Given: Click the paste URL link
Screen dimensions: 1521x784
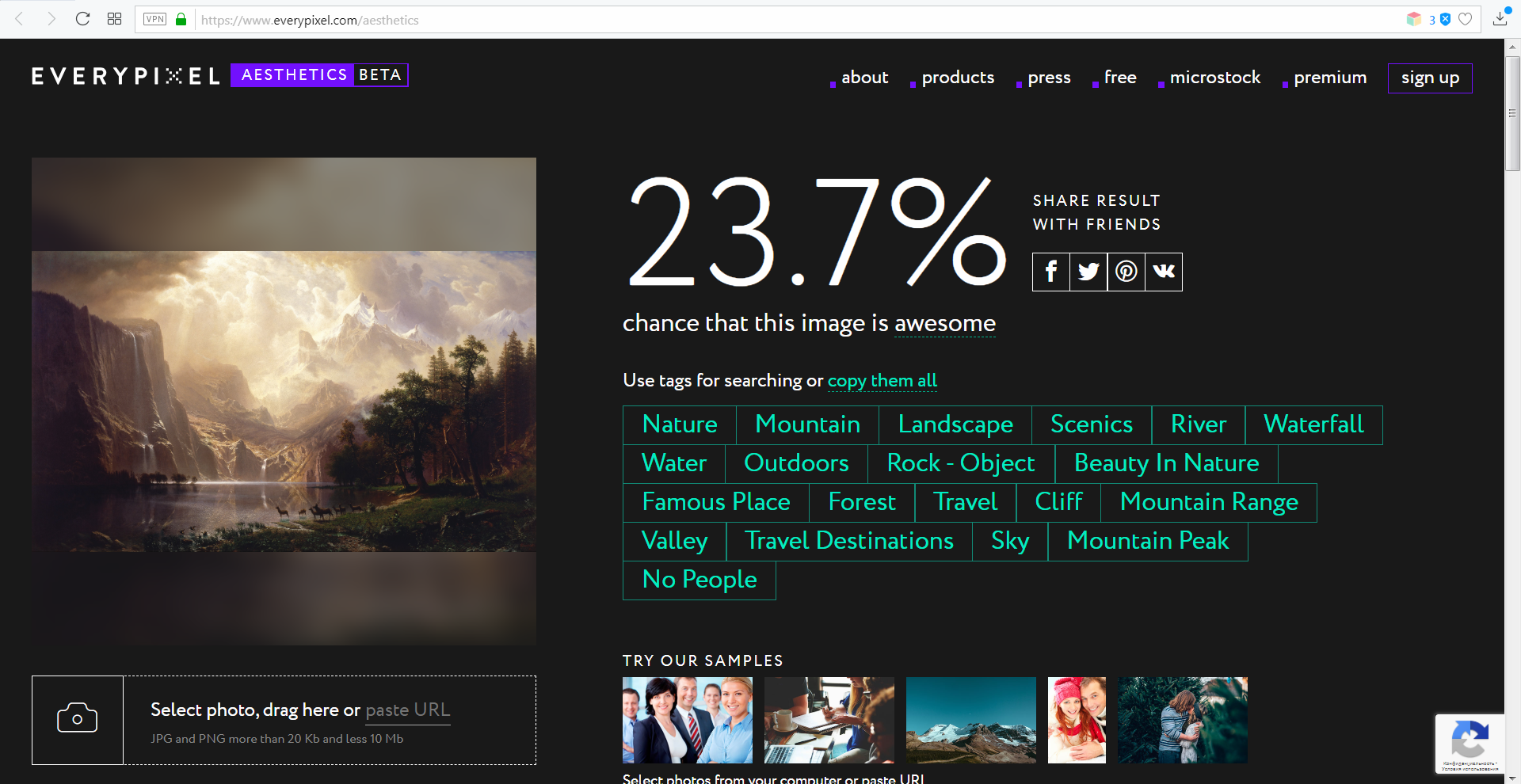Looking at the screenshot, I should click(x=408, y=710).
